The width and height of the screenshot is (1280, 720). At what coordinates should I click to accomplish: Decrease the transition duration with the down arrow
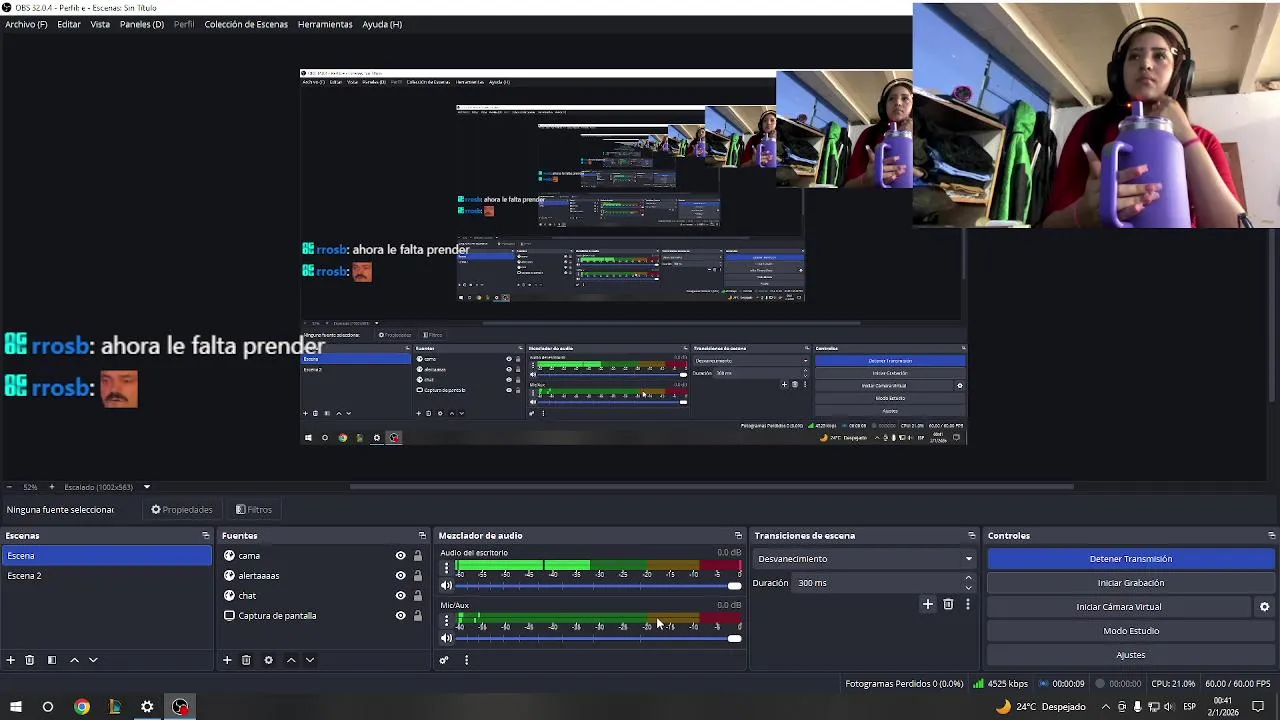pyautogui.click(x=968, y=588)
